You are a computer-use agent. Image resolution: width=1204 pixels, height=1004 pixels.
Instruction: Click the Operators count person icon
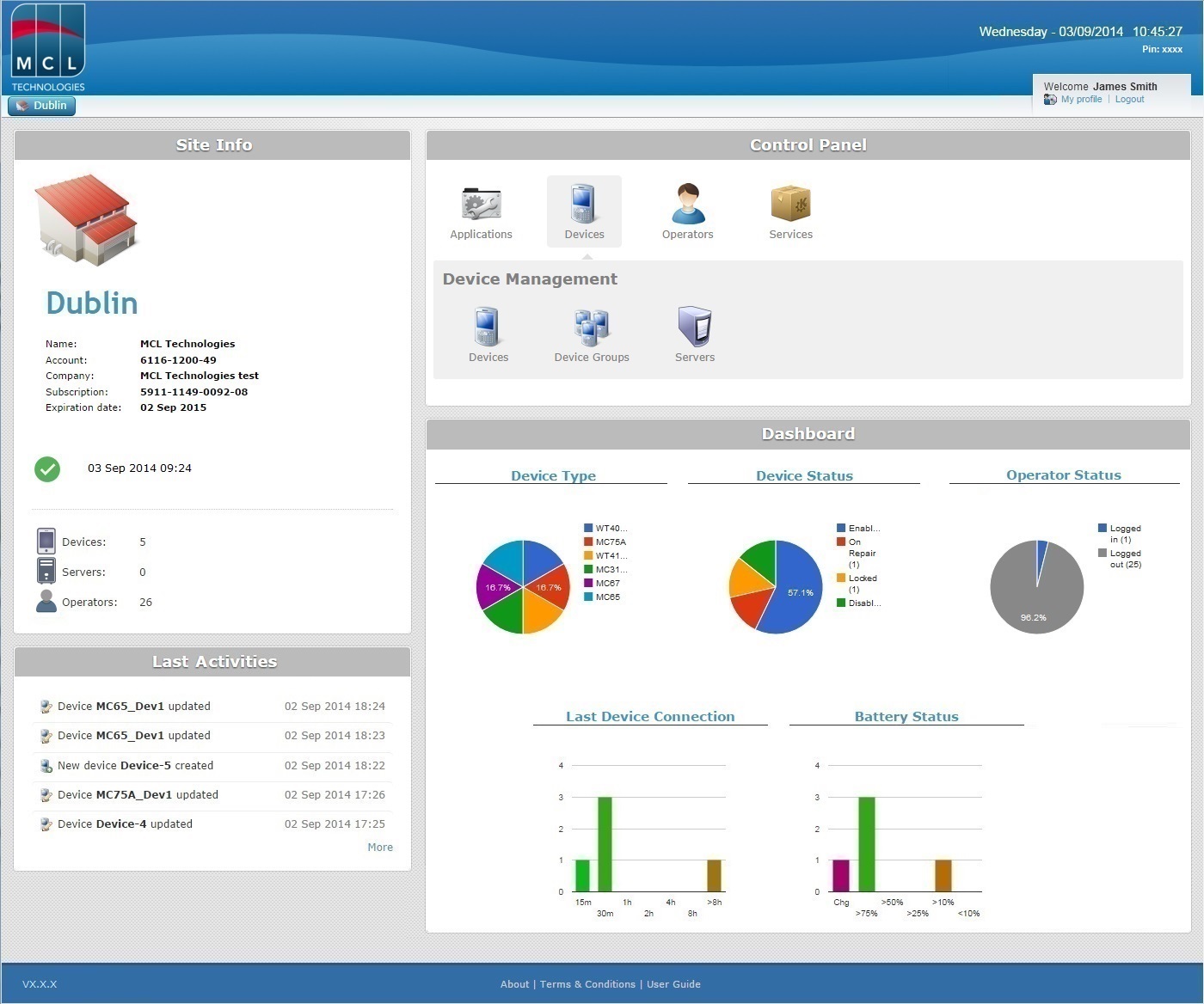coord(46,601)
